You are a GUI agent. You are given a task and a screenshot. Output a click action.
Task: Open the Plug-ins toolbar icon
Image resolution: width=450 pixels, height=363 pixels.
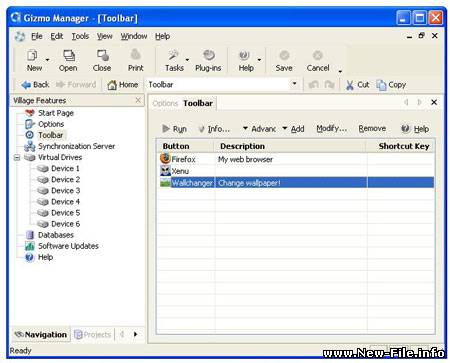pyautogui.click(x=209, y=55)
